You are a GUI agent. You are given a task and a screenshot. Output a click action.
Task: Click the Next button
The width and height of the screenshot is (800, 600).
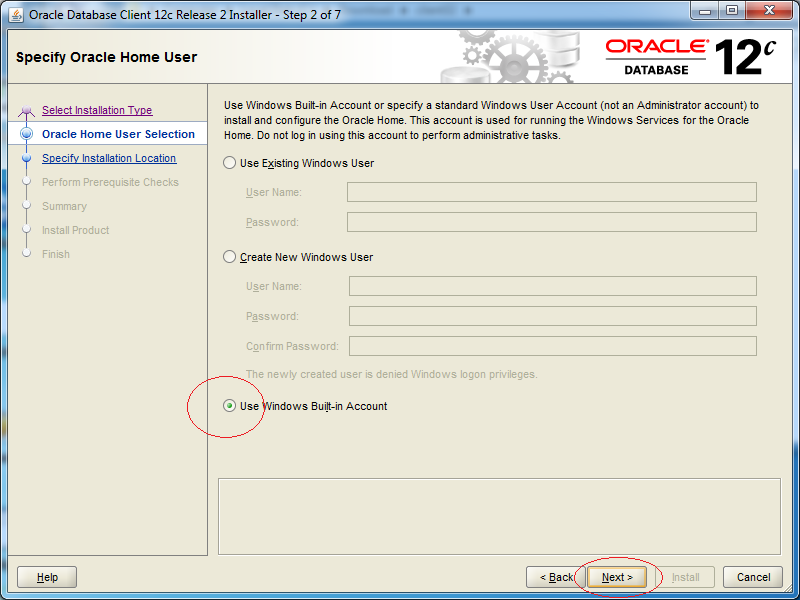[x=617, y=577]
